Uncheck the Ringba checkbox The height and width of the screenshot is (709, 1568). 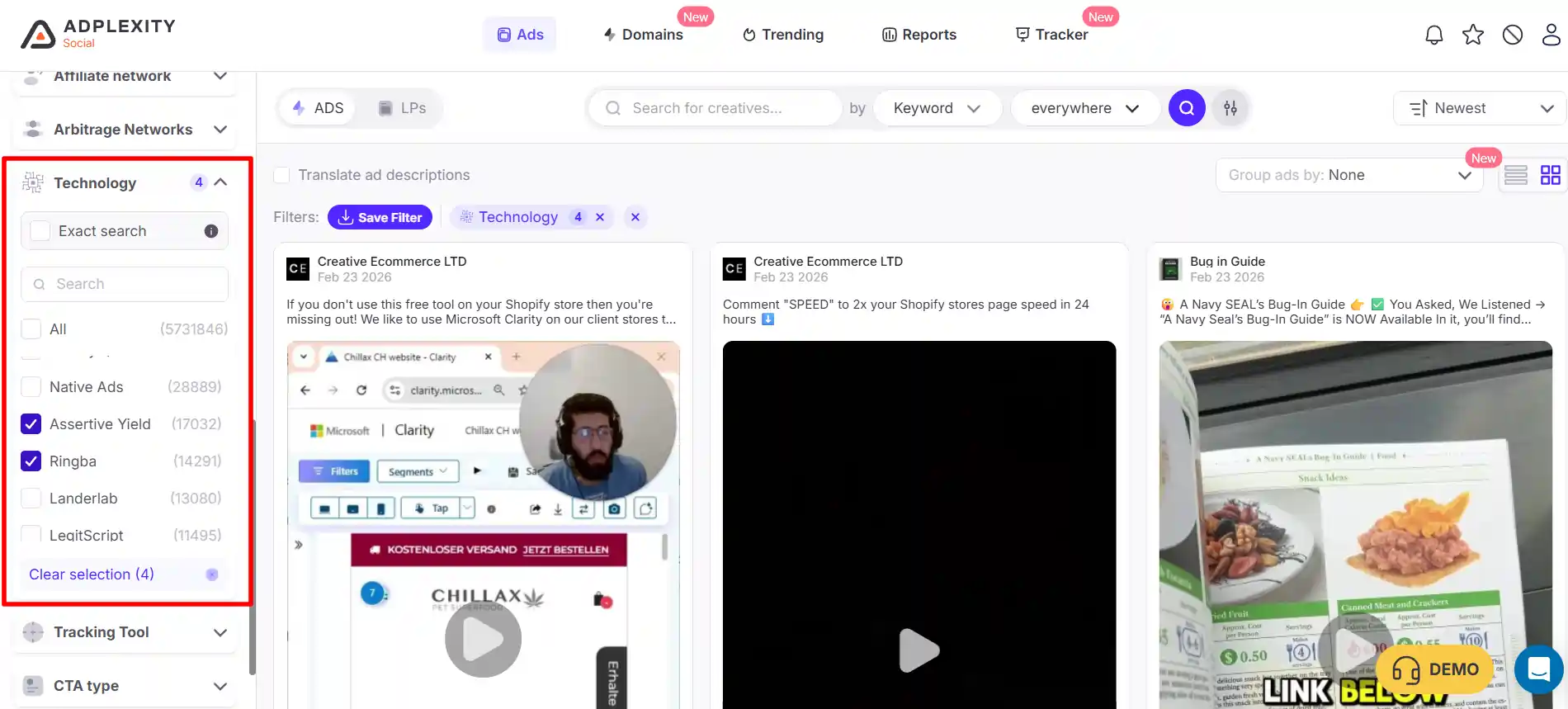[x=31, y=461]
